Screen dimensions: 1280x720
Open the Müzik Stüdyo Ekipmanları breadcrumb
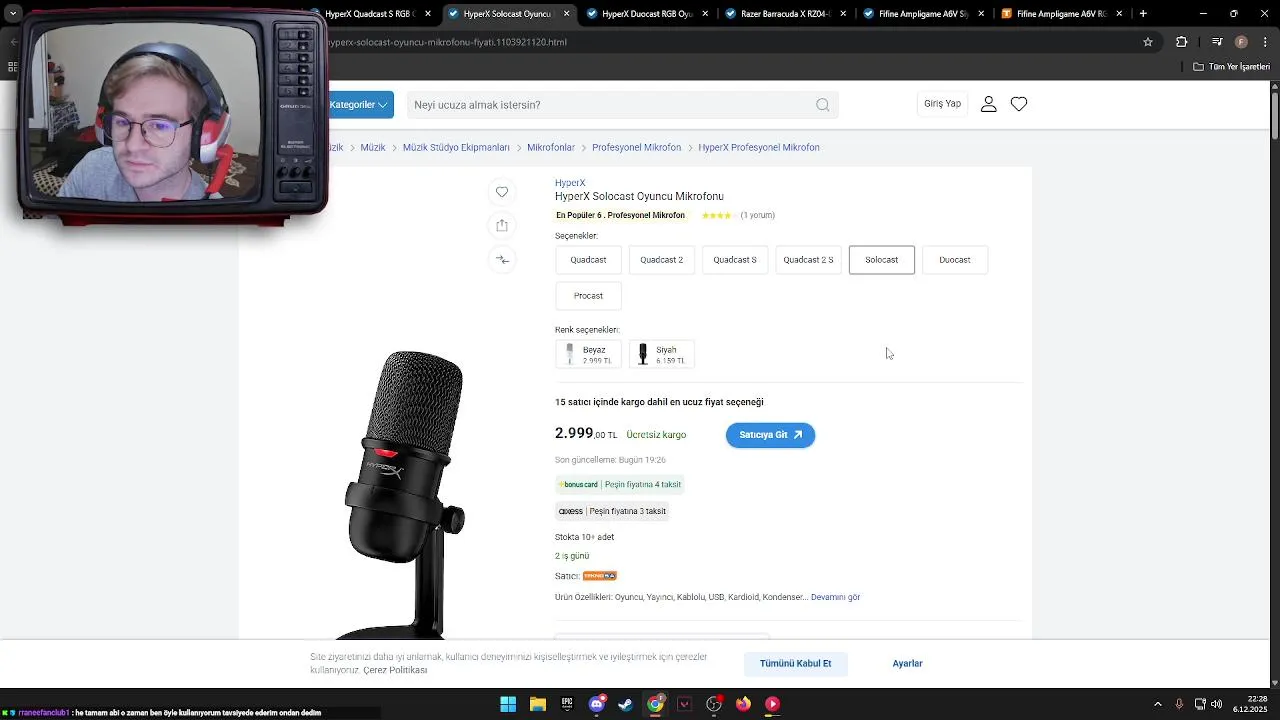click(x=456, y=148)
